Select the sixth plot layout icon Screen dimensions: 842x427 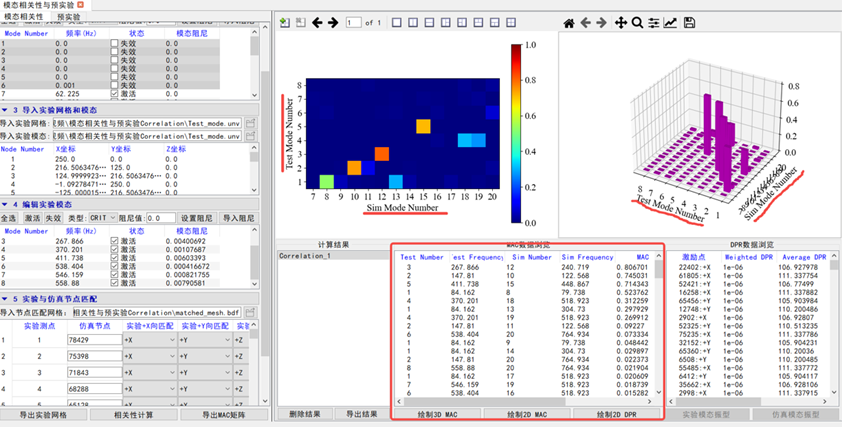coord(478,23)
